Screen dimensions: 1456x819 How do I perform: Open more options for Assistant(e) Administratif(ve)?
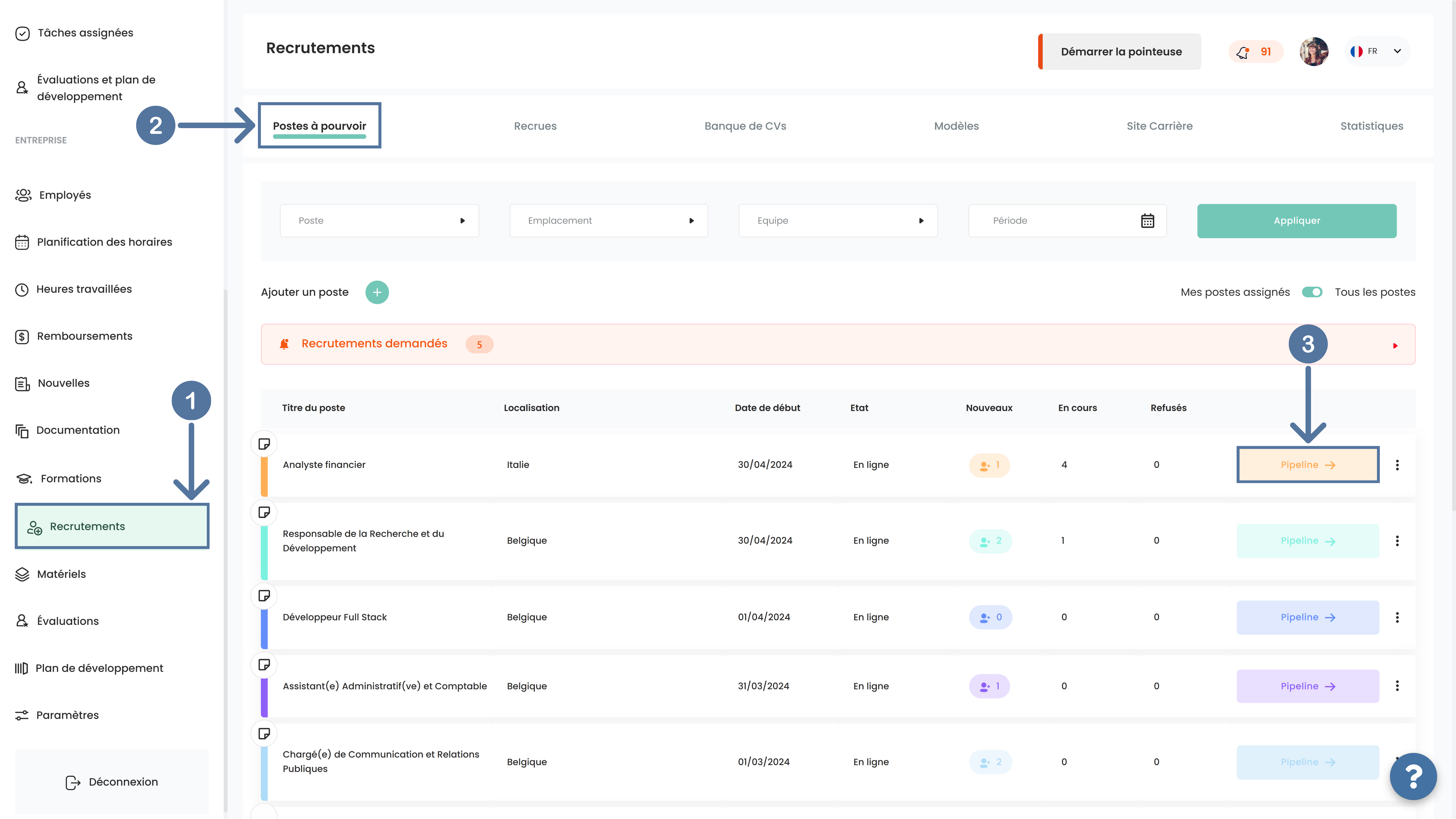coord(1397,686)
